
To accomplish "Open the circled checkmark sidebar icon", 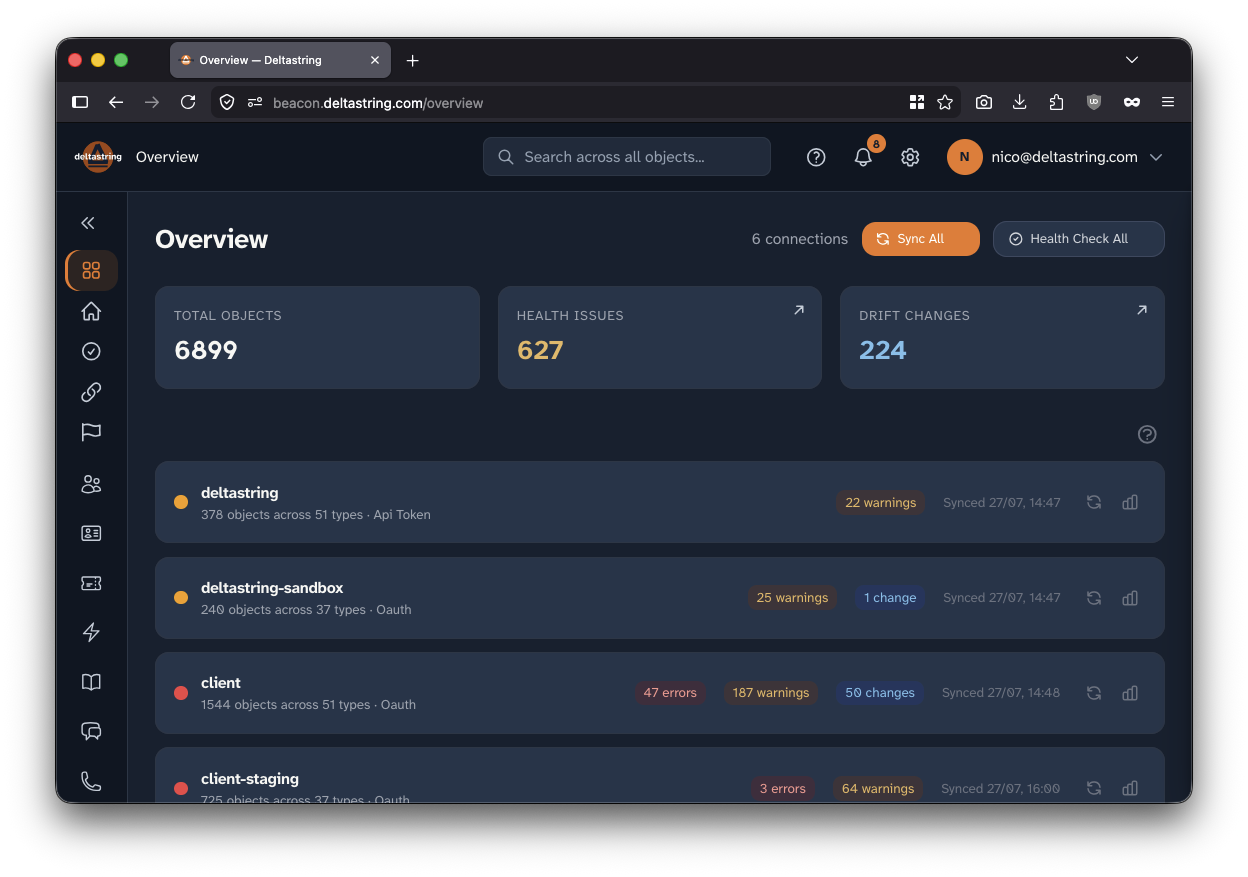I will [x=91, y=351].
